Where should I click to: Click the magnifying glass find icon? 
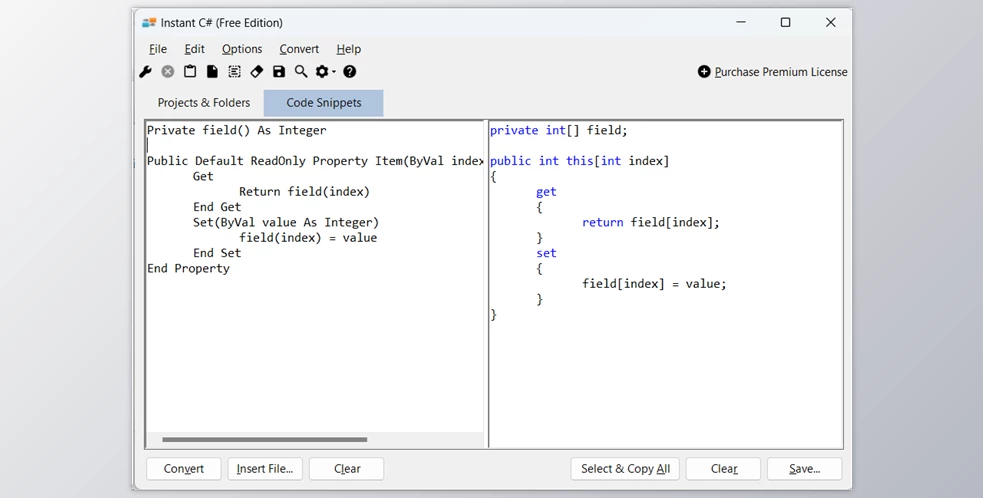tap(301, 72)
